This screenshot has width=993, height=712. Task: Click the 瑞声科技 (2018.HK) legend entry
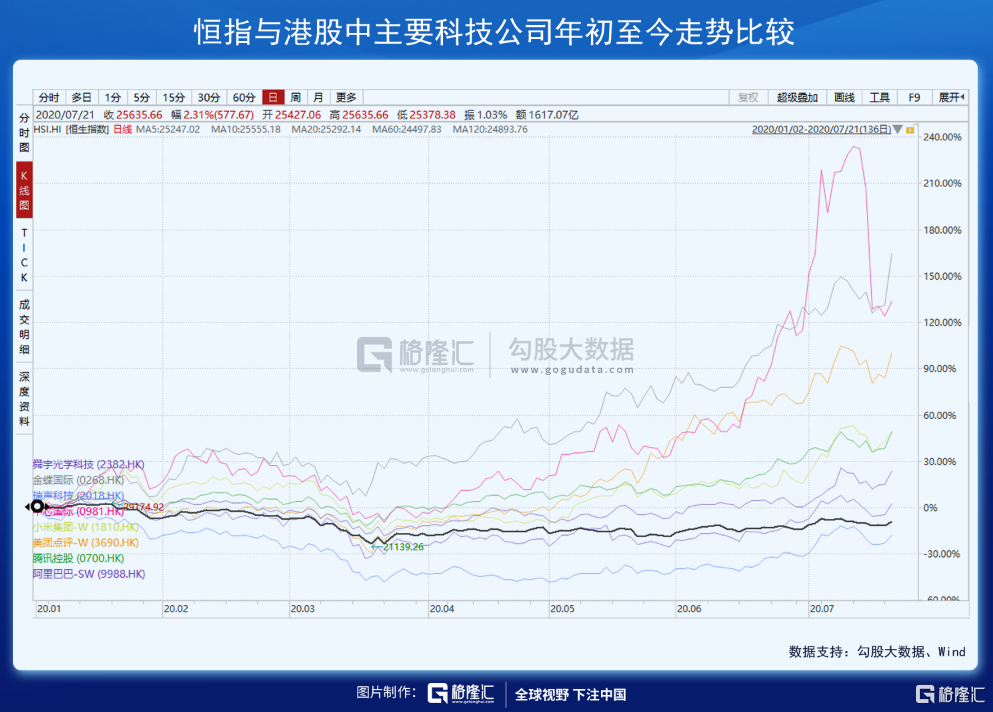point(79,496)
